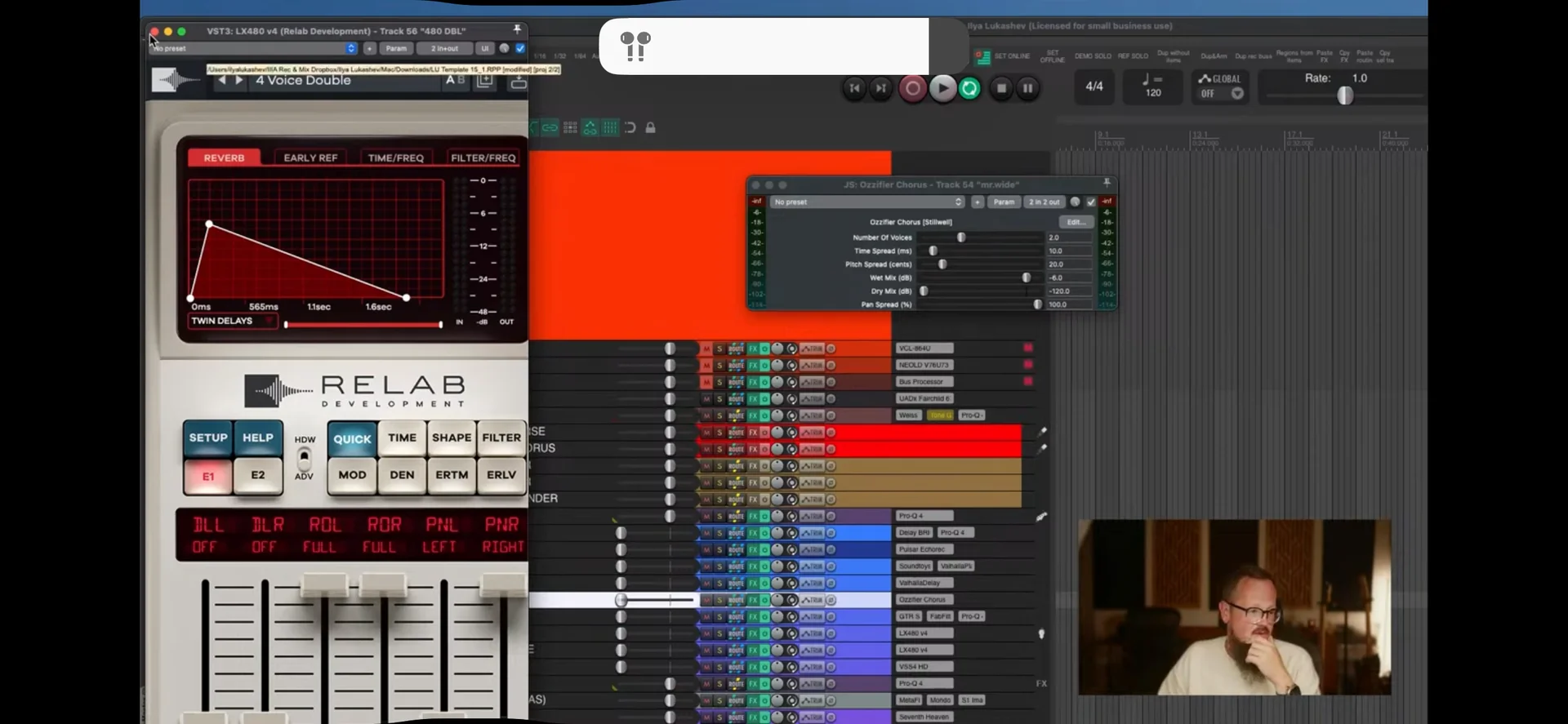The width and height of the screenshot is (1568, 724).
Task: Click Param button in LX480 header
Action: [x=396, y=48]
